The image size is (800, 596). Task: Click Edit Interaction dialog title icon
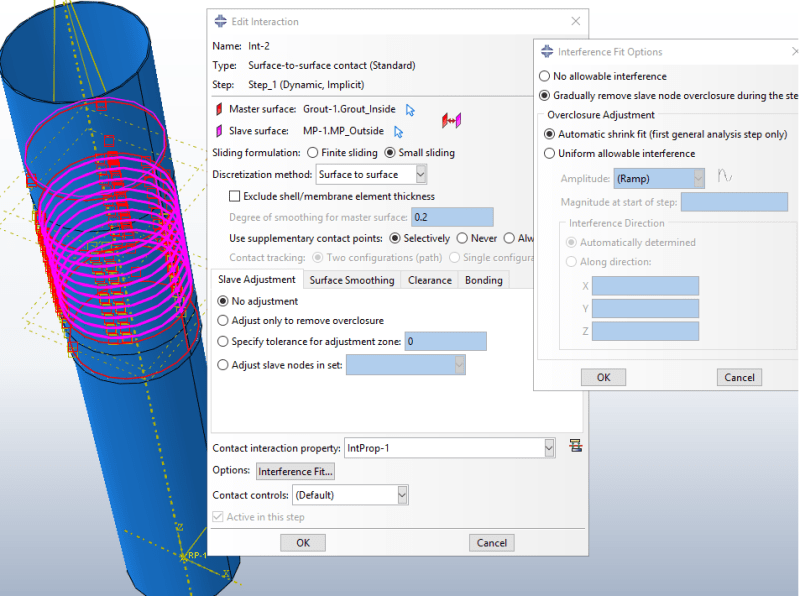(220, 21)
